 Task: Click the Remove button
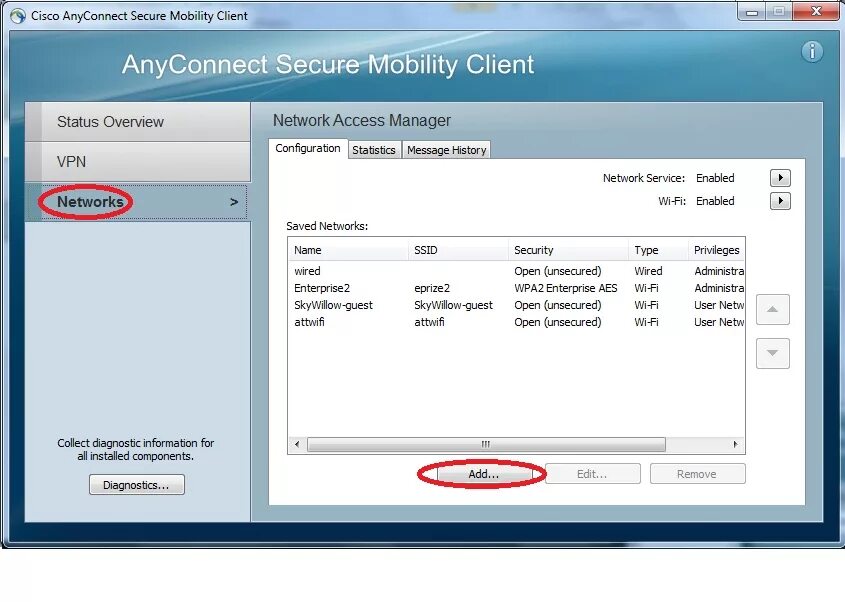(x=697, y=474)
